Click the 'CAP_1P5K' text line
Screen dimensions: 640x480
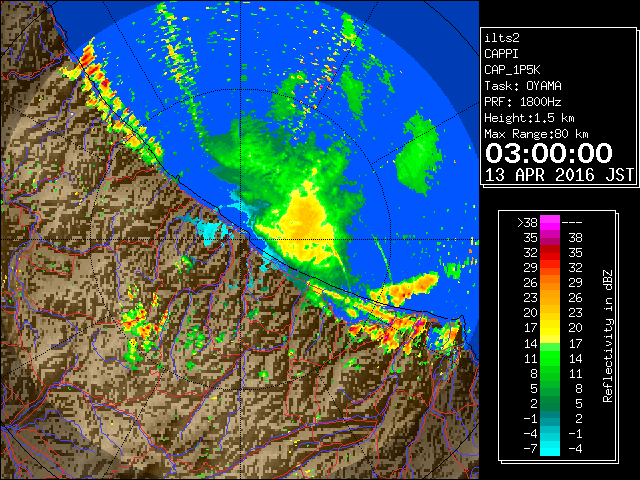(512, 70)
